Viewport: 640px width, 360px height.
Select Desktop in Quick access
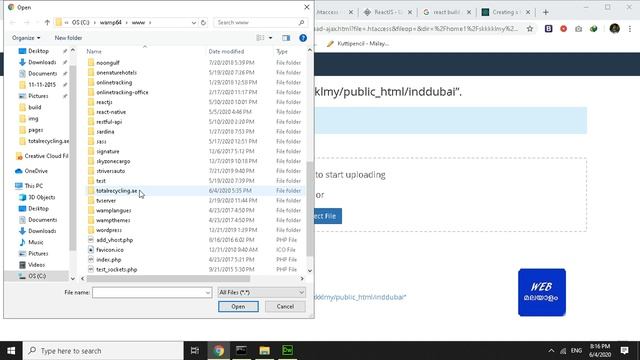(x=38, y=51)
